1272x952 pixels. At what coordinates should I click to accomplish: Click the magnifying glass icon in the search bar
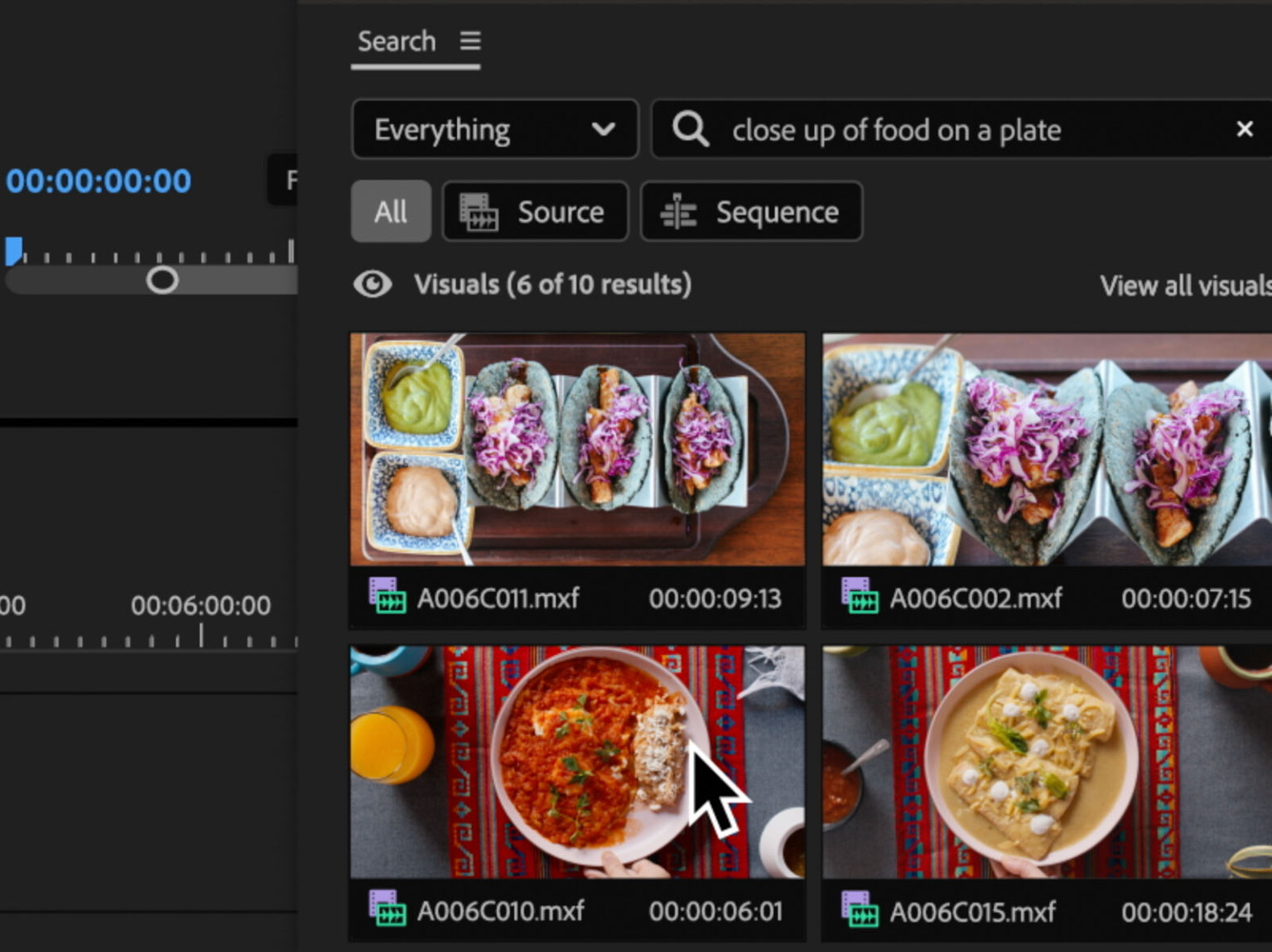coord(691,129)
